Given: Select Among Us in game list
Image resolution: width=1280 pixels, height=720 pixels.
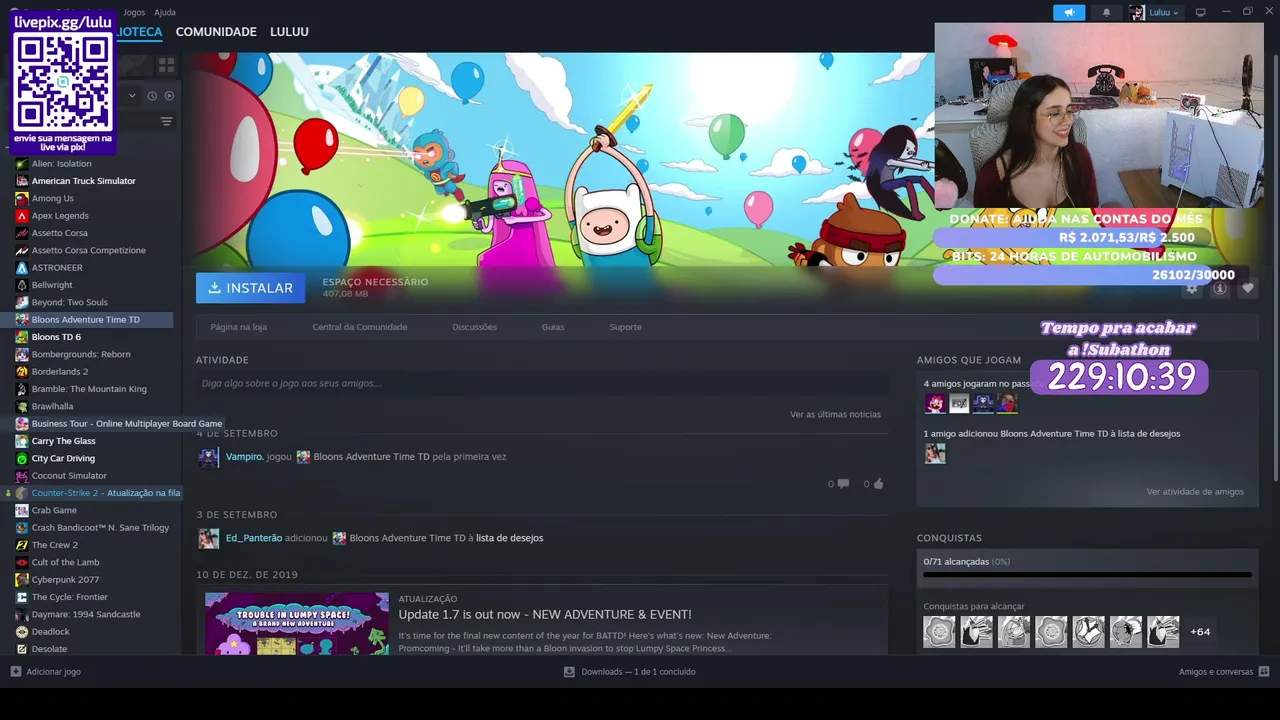Looking at the screenshot, I should 52,199.
